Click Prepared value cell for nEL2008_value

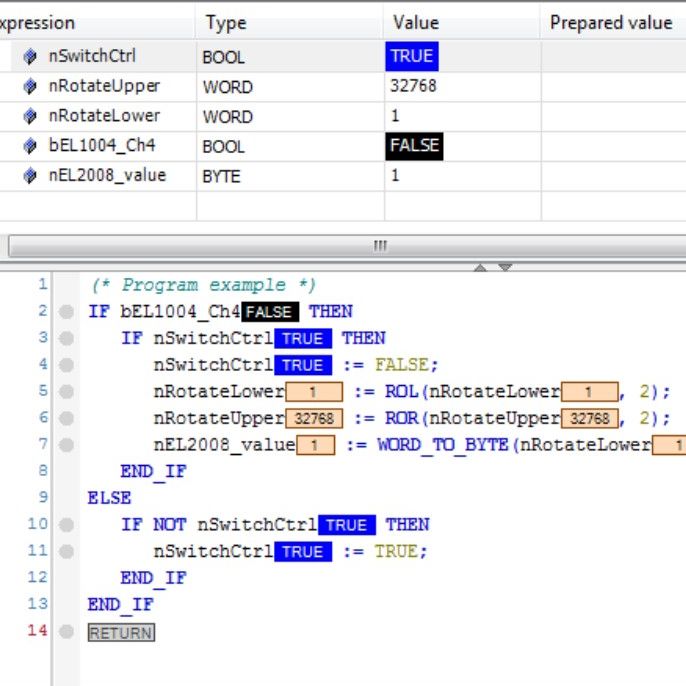[612, 176]
